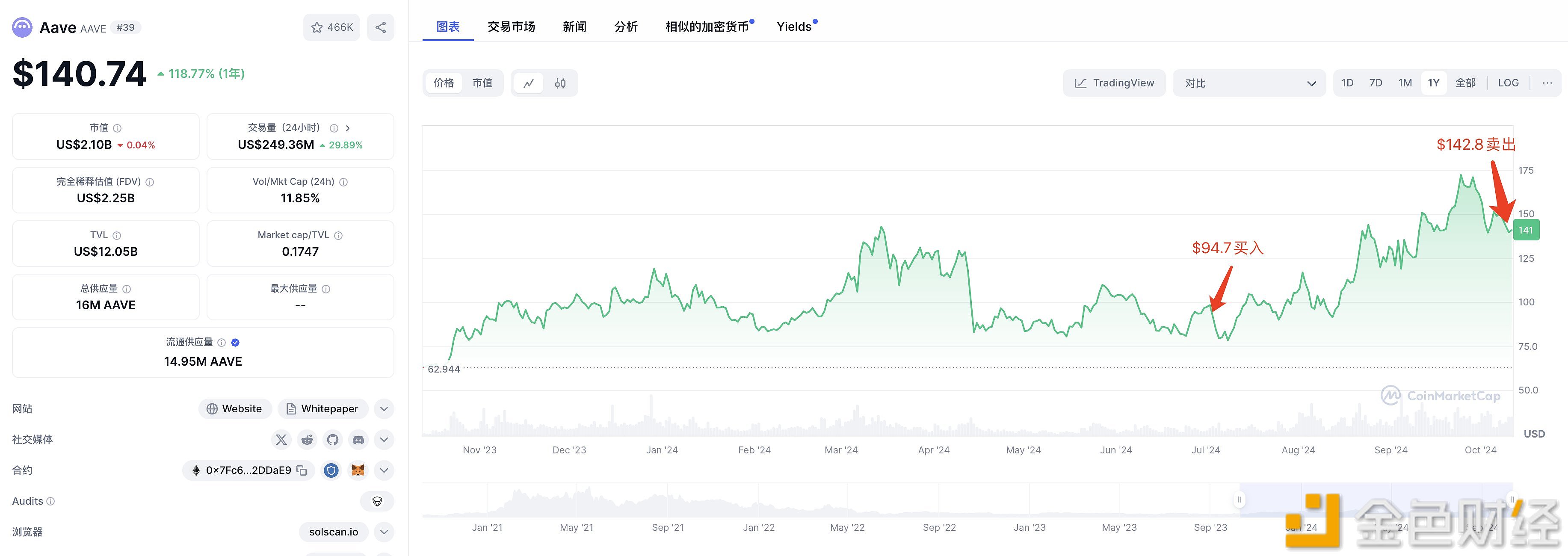Grab the left handle of range selector
1568x556 pixels.
coord(1239,500)
